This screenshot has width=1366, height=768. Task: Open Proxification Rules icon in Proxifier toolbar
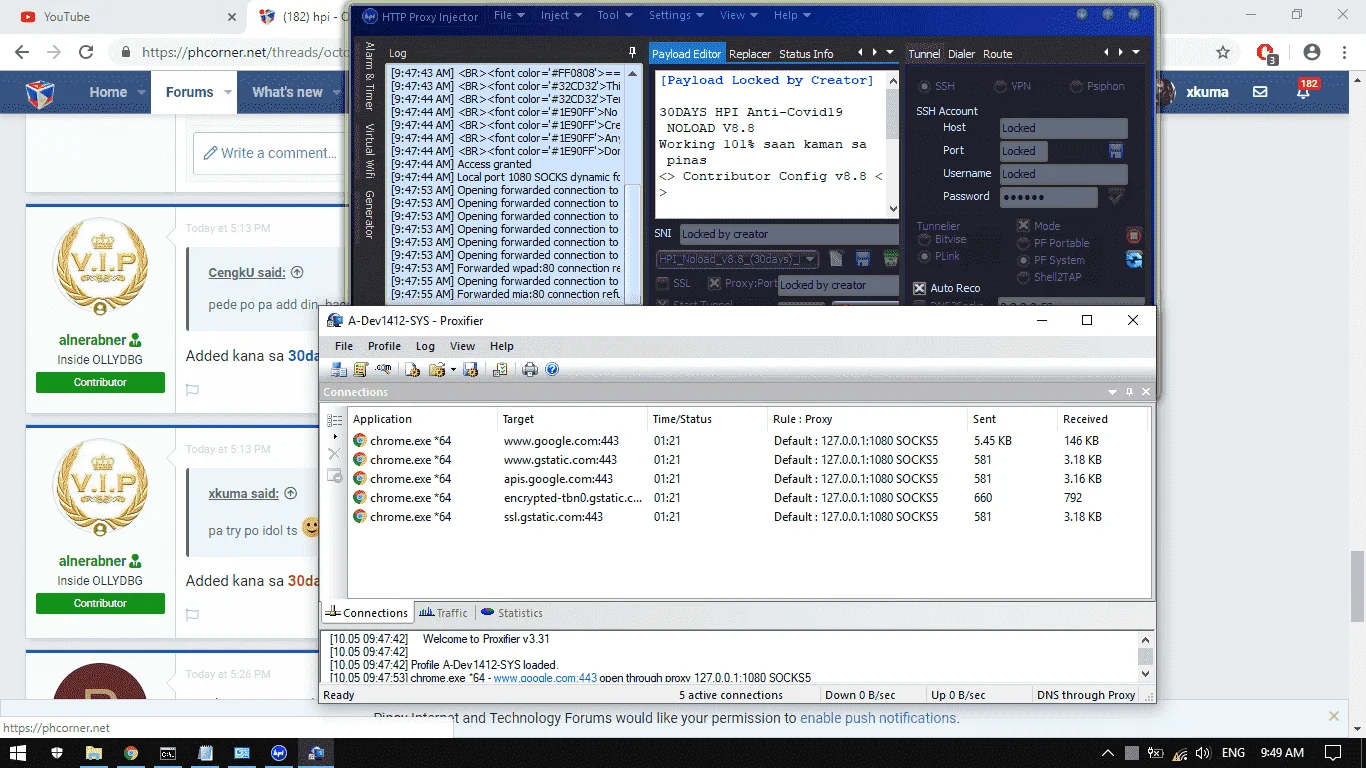(361, 369)
